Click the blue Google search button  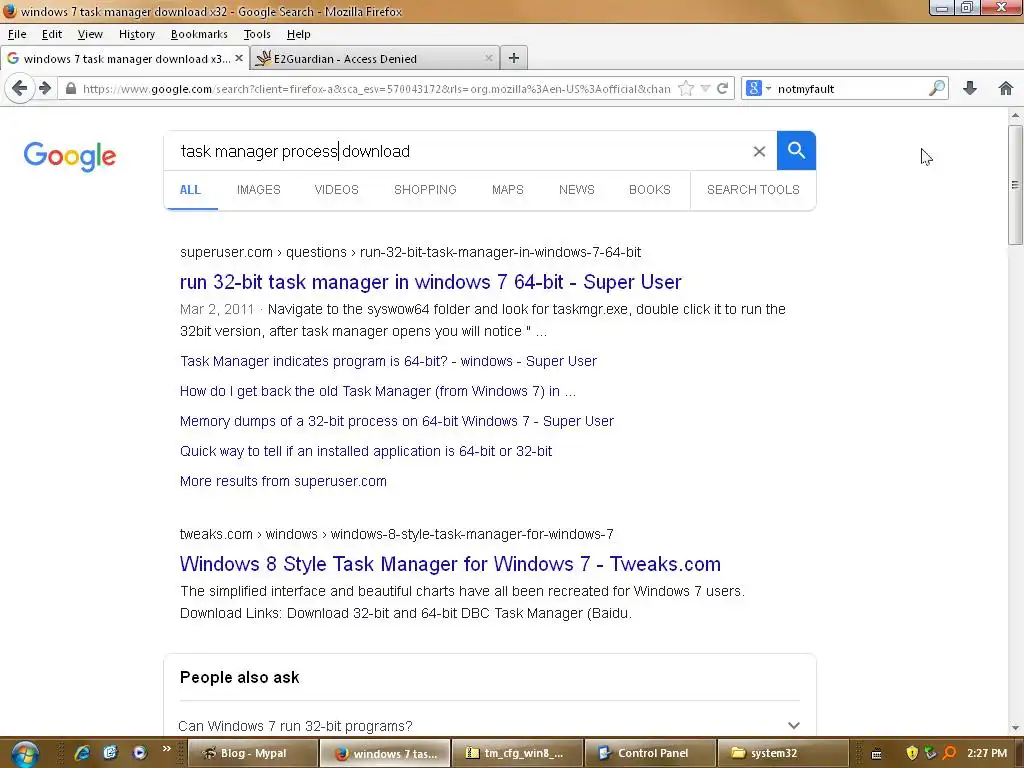click(x=796, y=151)
